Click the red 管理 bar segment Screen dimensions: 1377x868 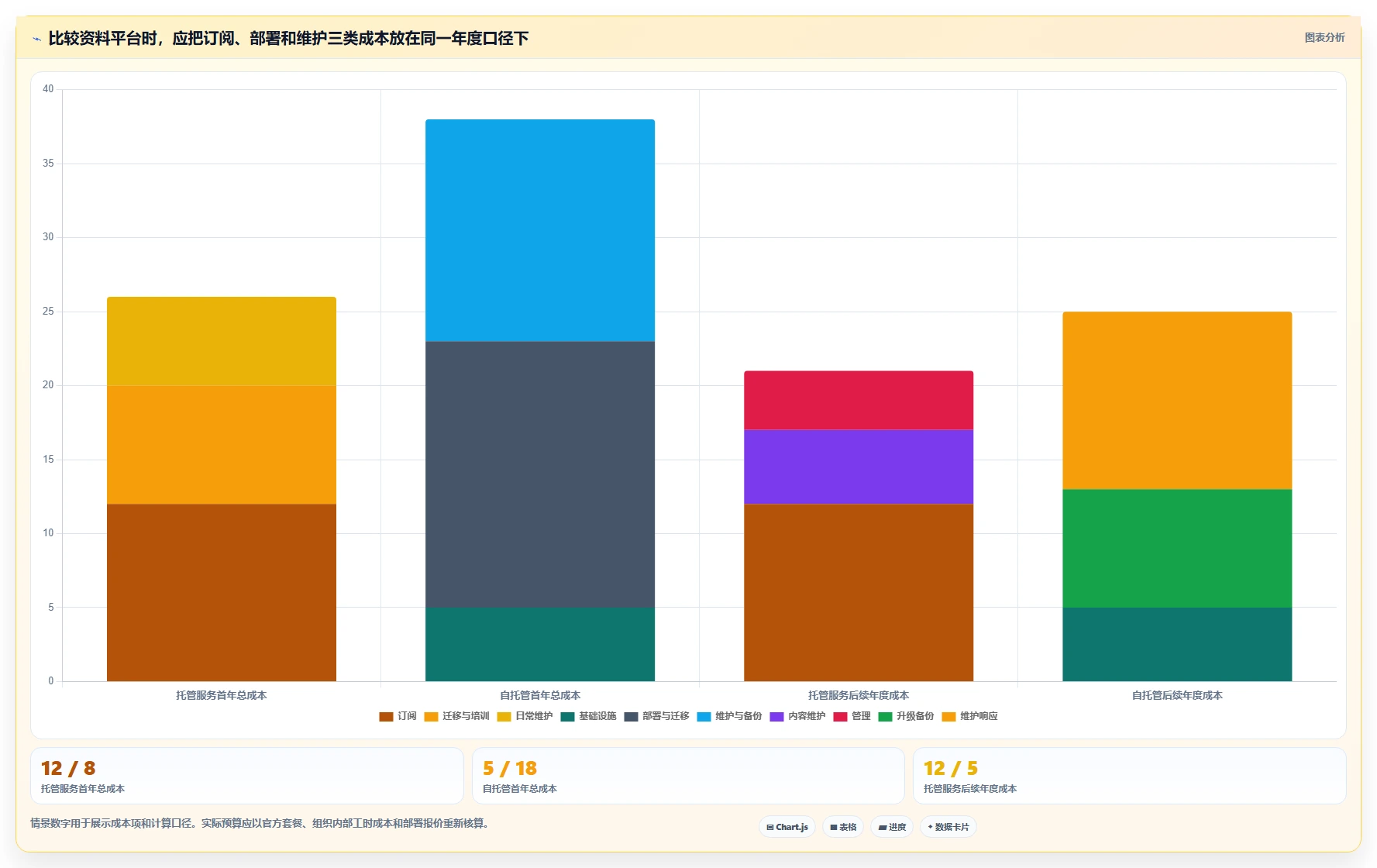[859, 401]
